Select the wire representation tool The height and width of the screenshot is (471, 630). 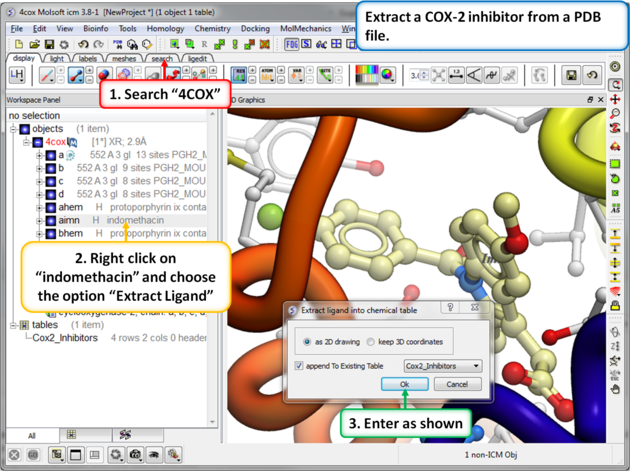click(x=47, y=75)
